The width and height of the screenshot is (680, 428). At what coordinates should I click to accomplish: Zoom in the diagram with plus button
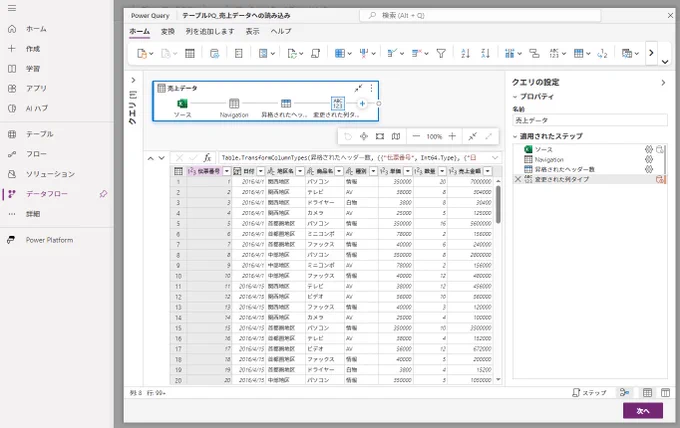[x=452, y=136]
